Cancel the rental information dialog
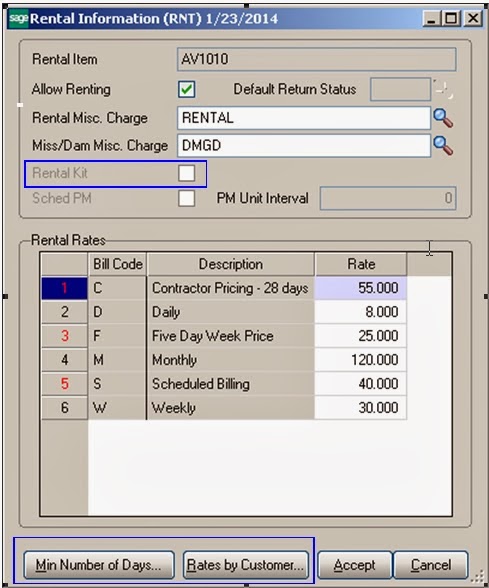489x588 pixels. click(431, 565)
